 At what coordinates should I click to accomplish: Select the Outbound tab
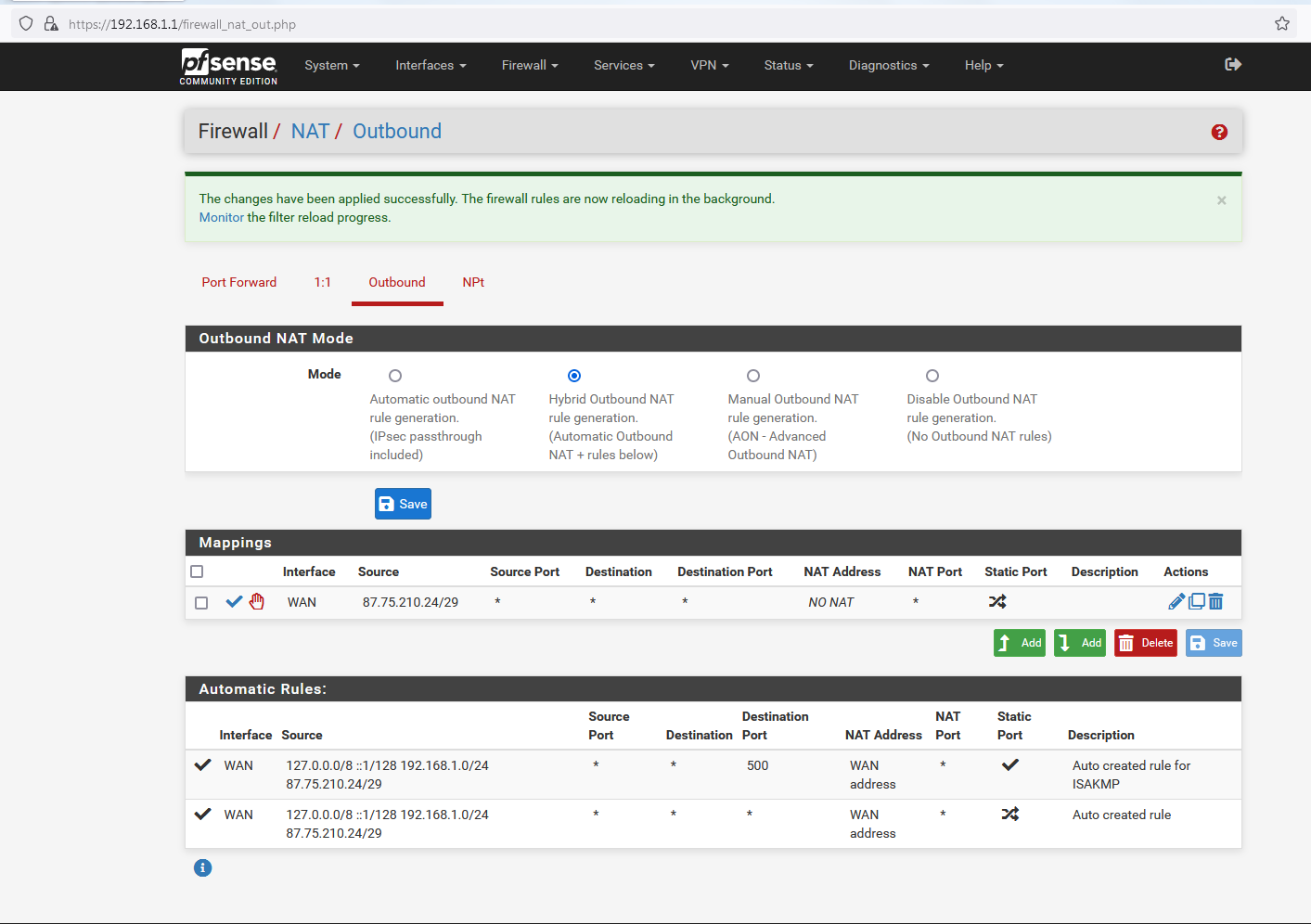click(x=397, y=282)
